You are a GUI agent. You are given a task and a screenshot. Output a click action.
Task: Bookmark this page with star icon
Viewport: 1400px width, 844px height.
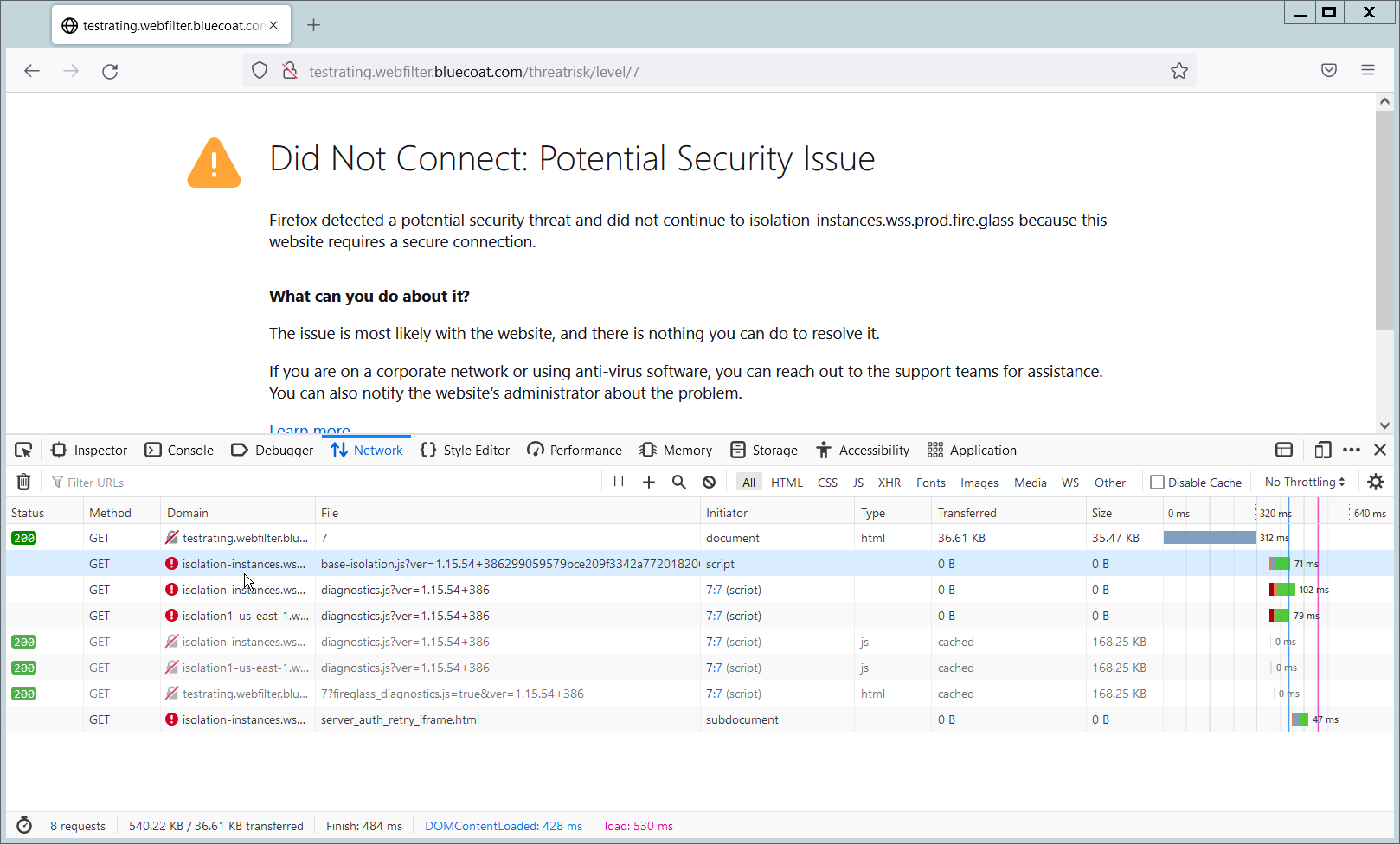pyautogui.click(x=1178, y=71)
